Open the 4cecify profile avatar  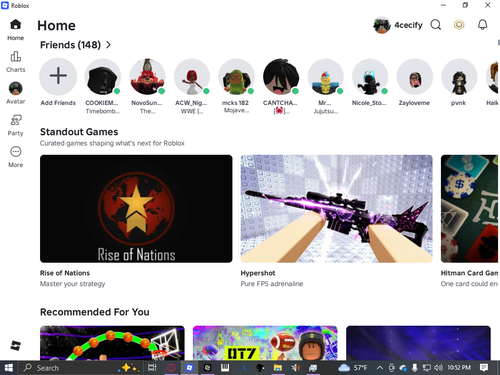[x=382, y=25]
